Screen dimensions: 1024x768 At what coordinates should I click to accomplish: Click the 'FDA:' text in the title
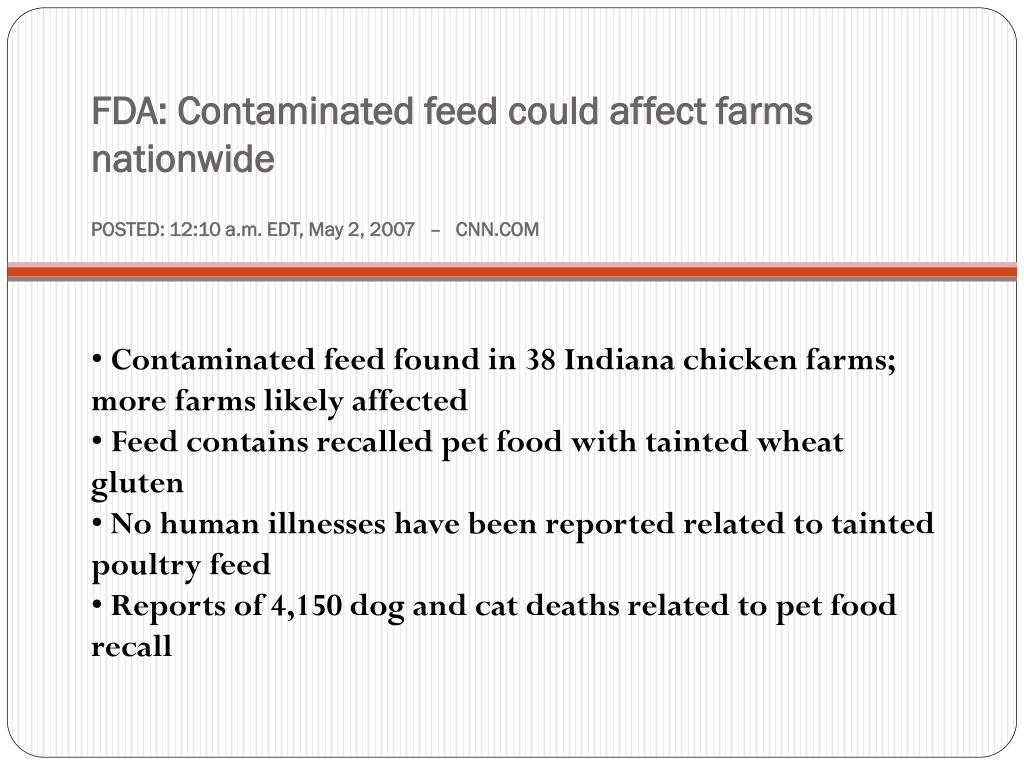(x=130, y=111)
